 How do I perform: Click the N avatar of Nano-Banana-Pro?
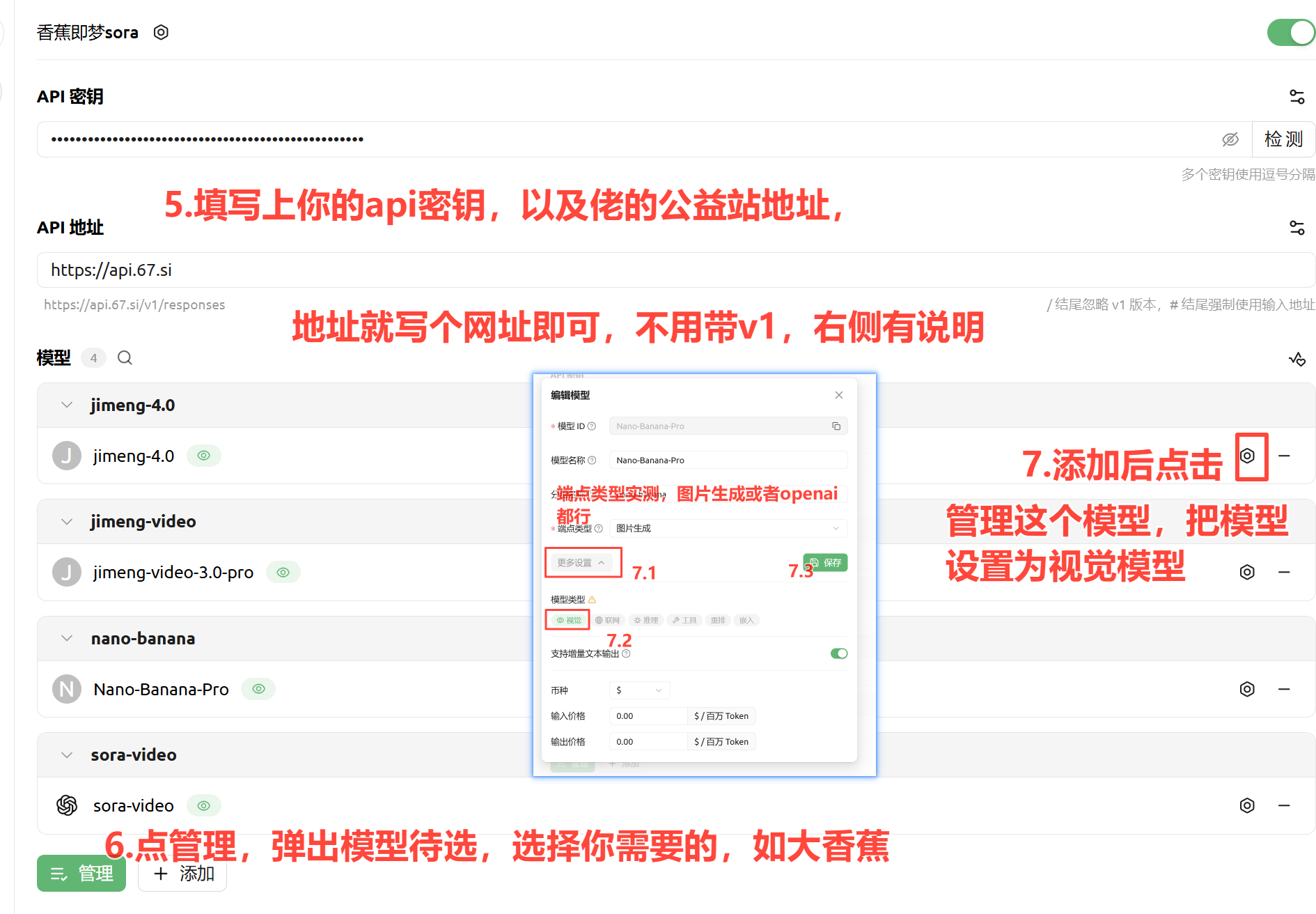[x=67, y=689]
